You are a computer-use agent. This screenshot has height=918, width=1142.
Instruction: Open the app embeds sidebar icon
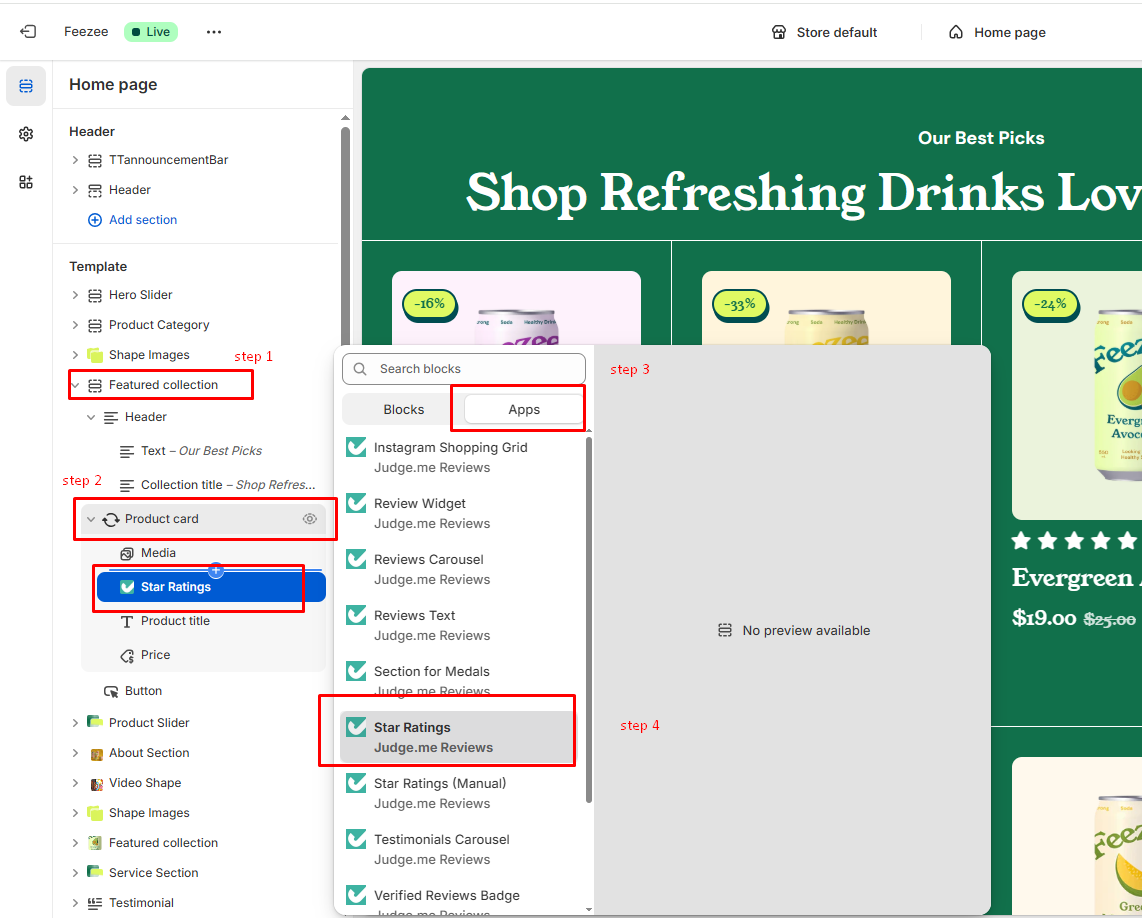pyautogui.click(x=26, y=182)
